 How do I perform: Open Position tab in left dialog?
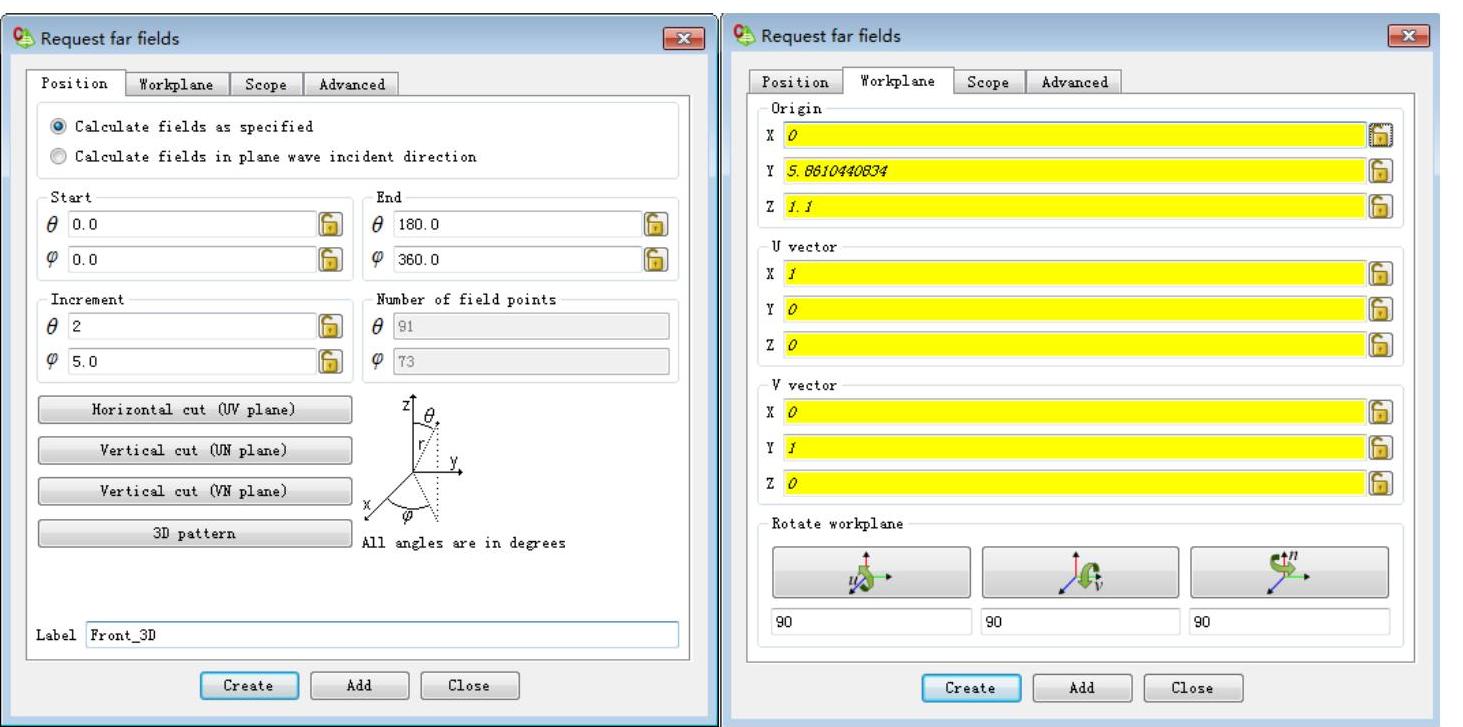pos(76,84)
